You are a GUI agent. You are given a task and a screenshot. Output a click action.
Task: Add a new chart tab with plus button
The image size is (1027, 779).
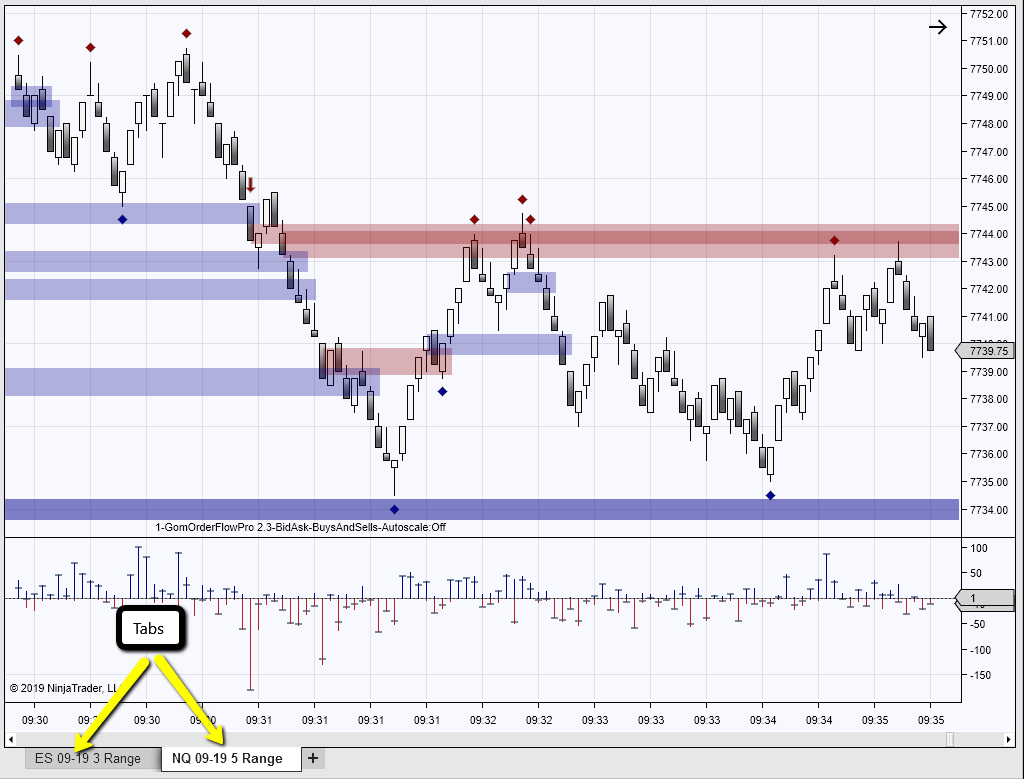pyautogui.click(x=313, y=758)
